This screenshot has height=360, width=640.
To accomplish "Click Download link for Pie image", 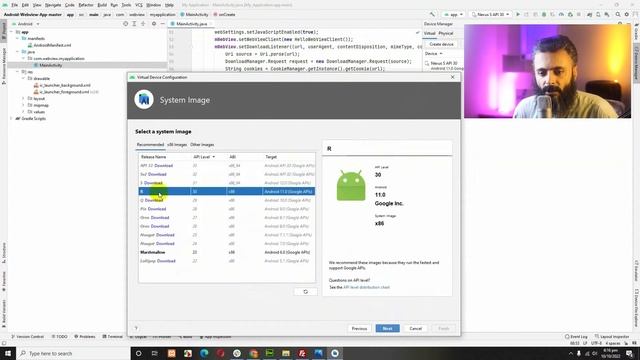I will [157, 209].
